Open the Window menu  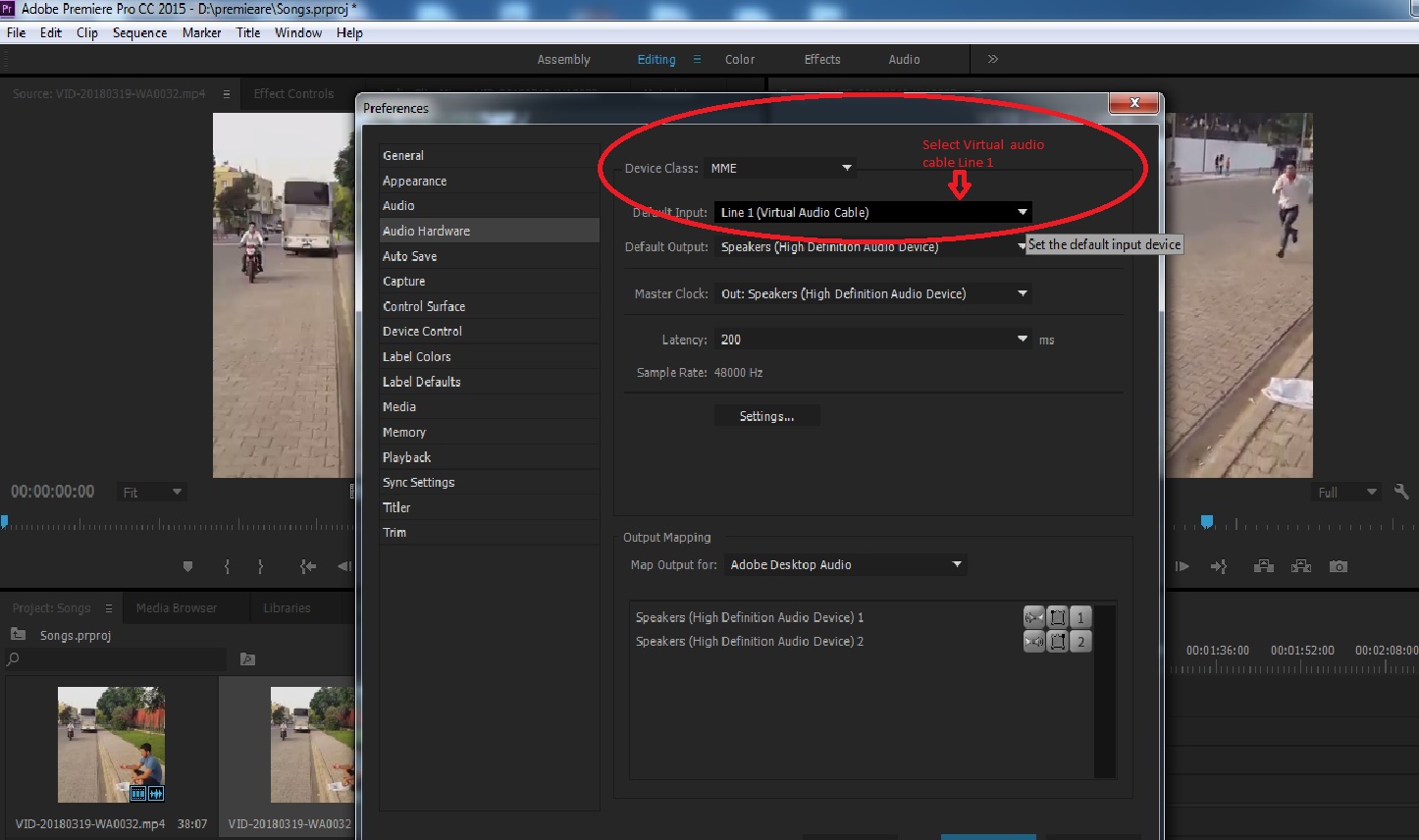(298, 32)
